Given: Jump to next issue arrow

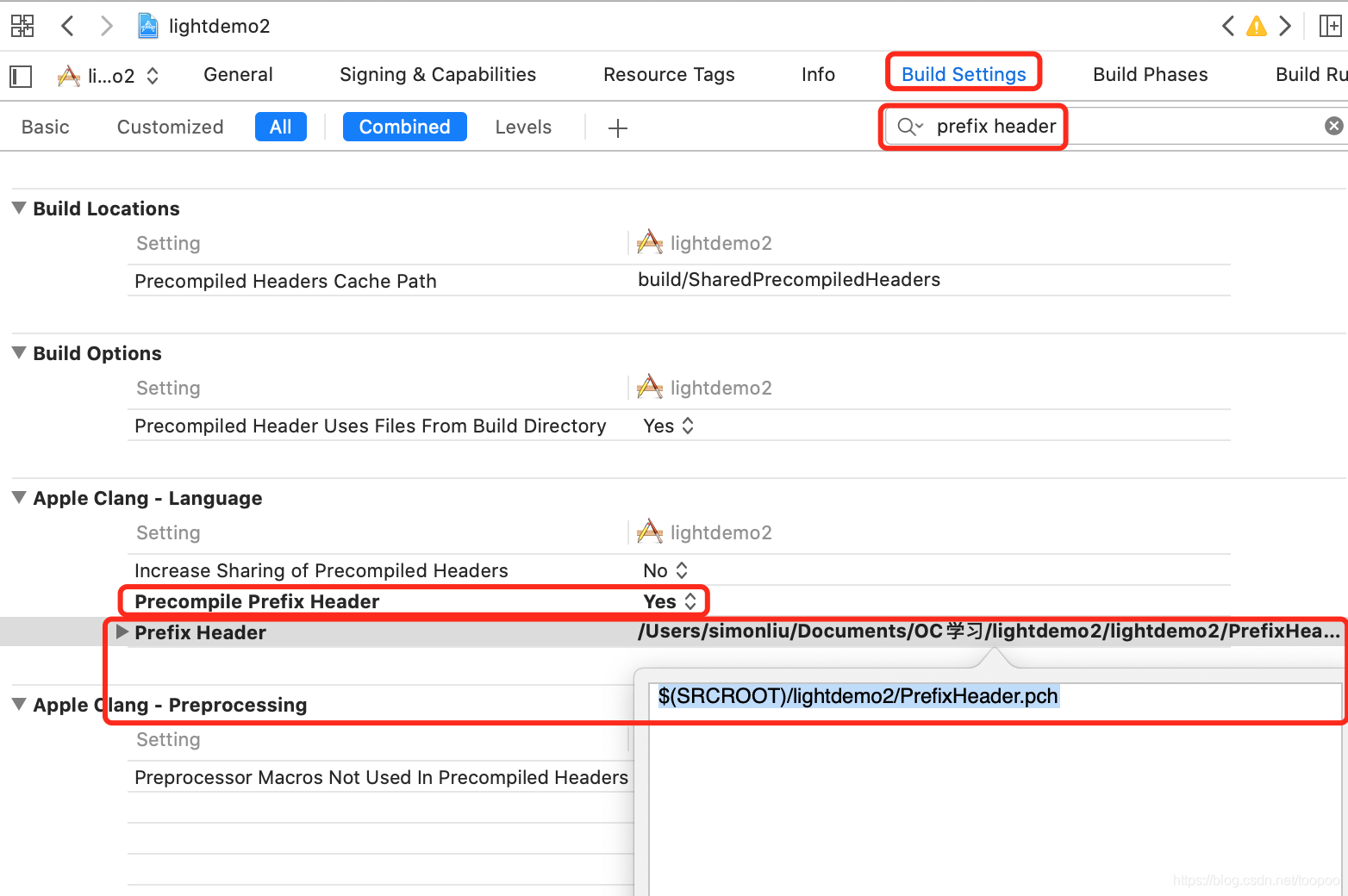Looking at the screenshot, I should [1285, 26].
